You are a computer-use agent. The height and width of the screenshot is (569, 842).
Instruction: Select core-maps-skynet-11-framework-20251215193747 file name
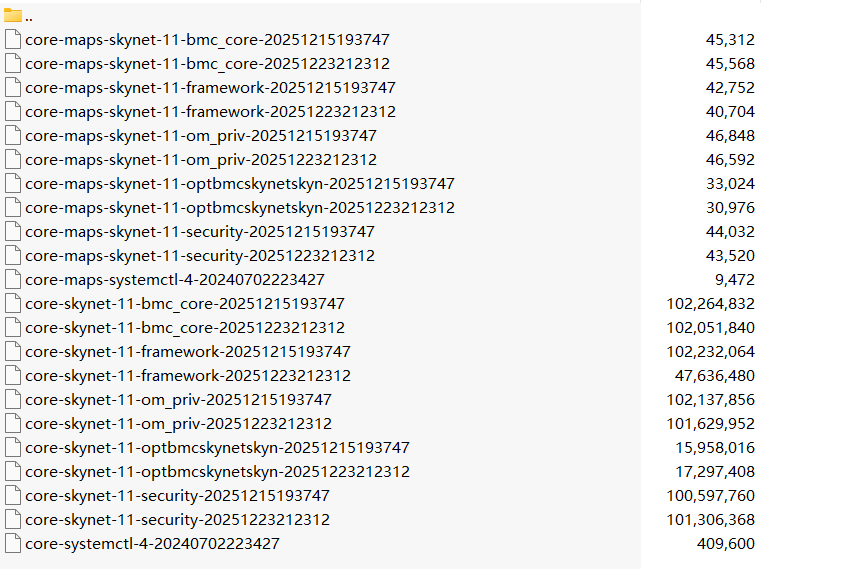pyautogui.click(x=210, y=88)
